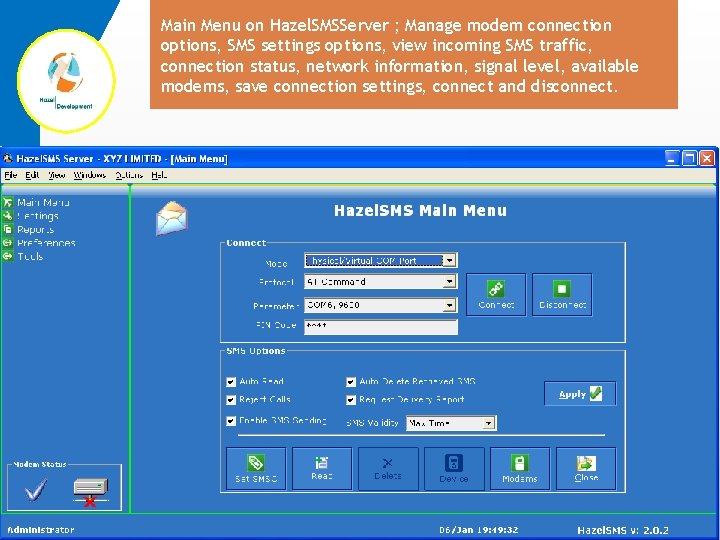Image resolution: width=720 pixels, height=540 pixels.
Task: Open the Device info button
Action: pos(454,469)
